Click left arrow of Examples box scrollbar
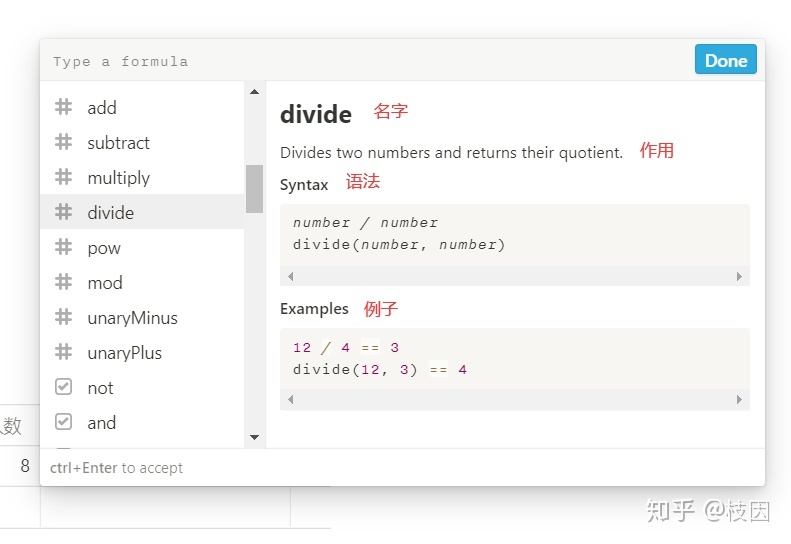 [291, 400]
